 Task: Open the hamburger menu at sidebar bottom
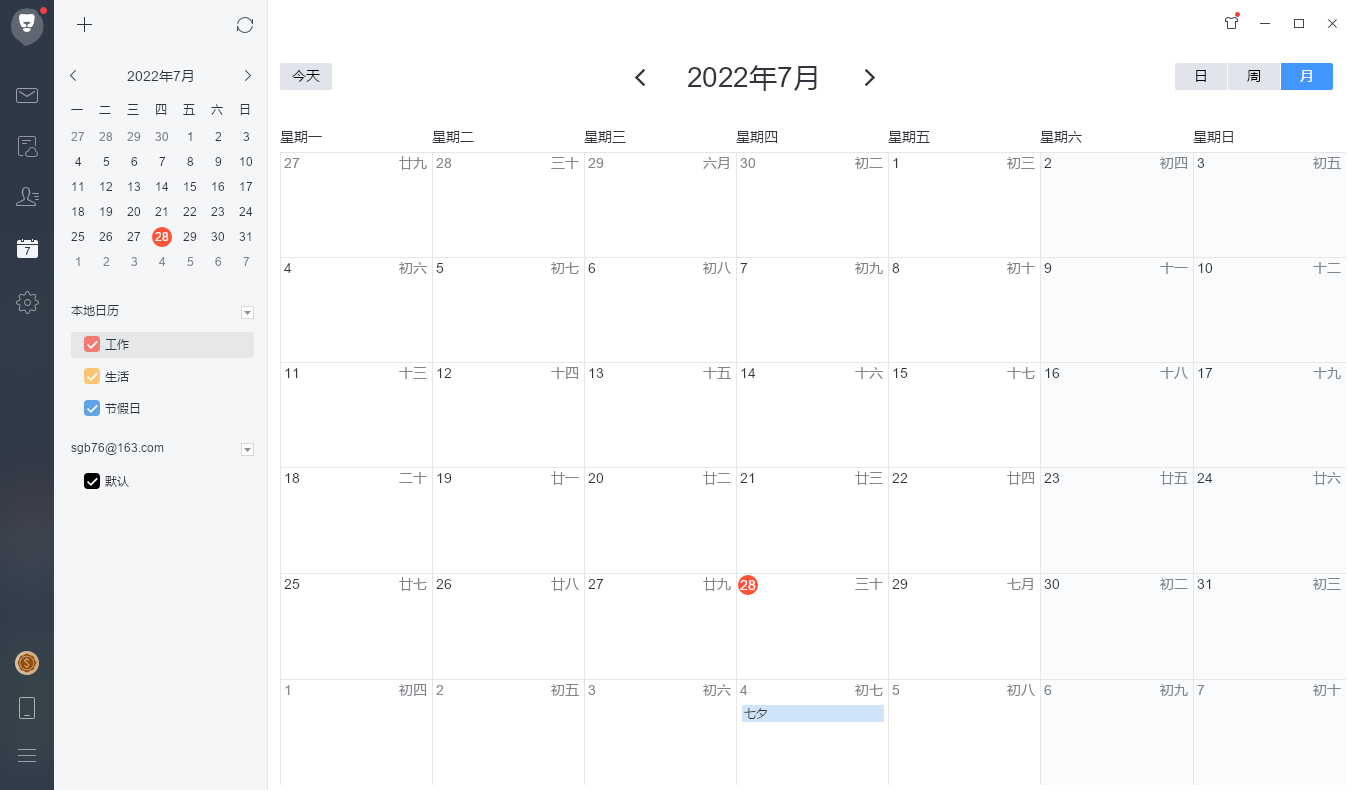(27, 756)
